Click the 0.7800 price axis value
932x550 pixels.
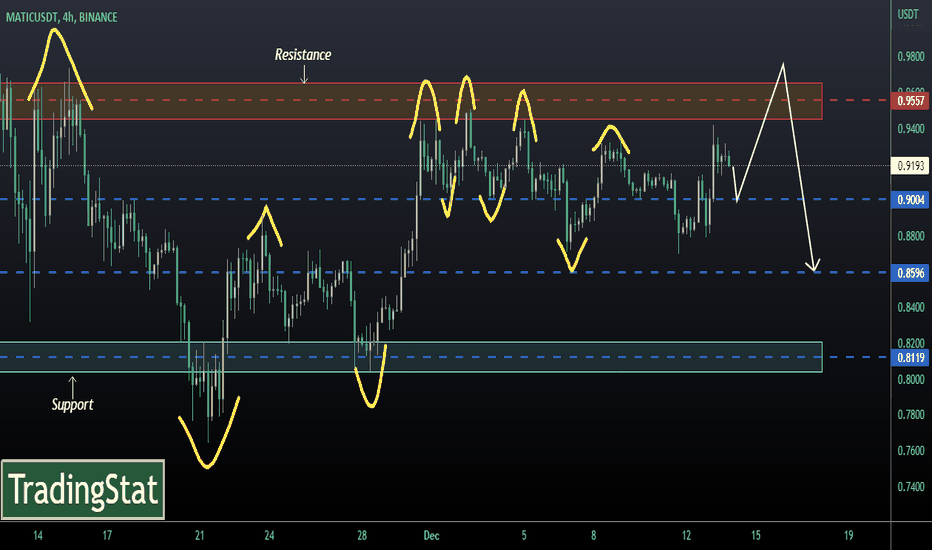(911, 414)
